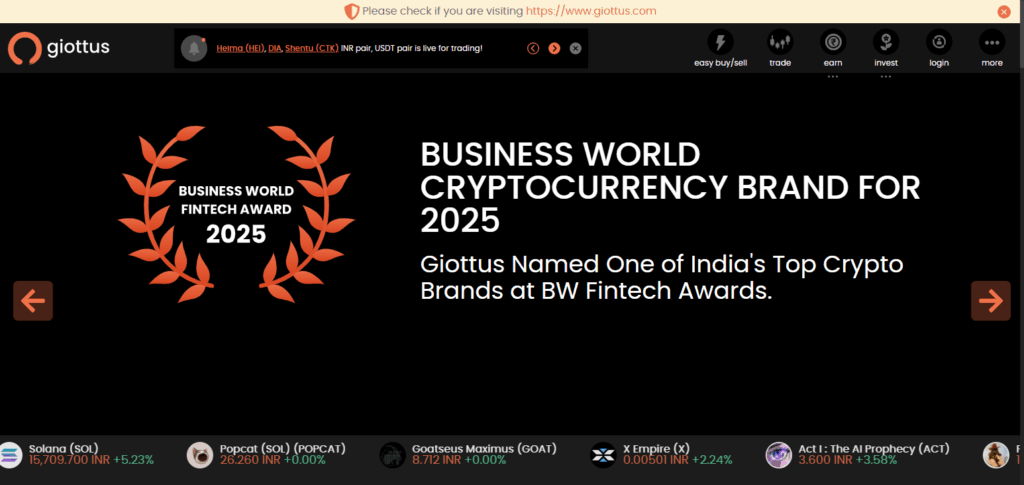Click the shield security icon
1024x485 pixels.
352,11
